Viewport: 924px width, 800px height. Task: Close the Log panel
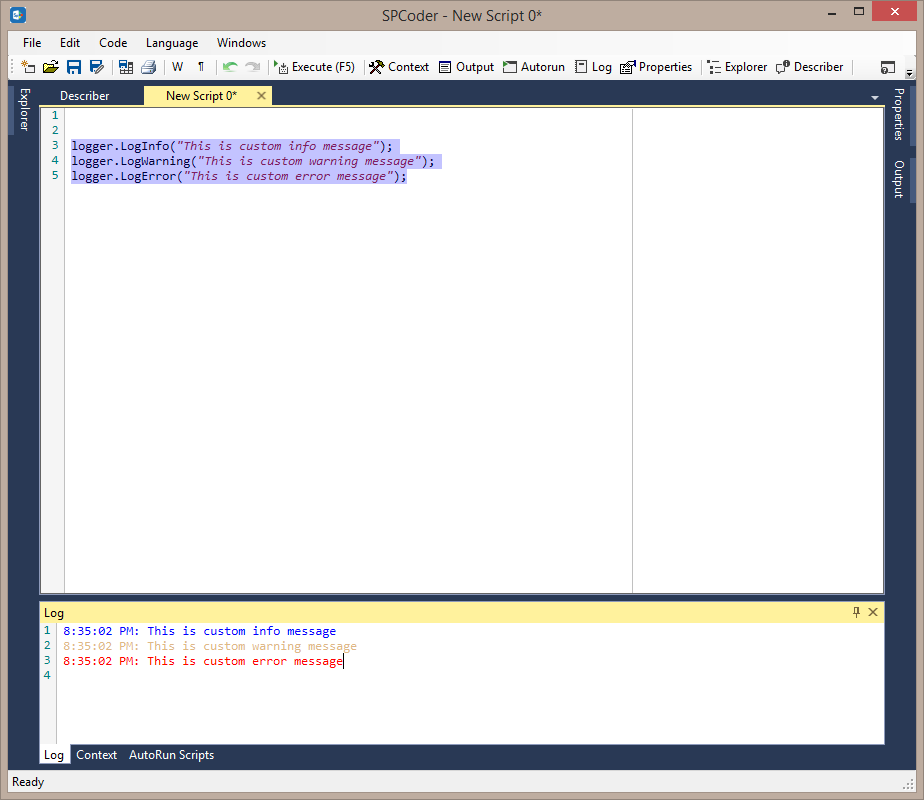point(873,612)
